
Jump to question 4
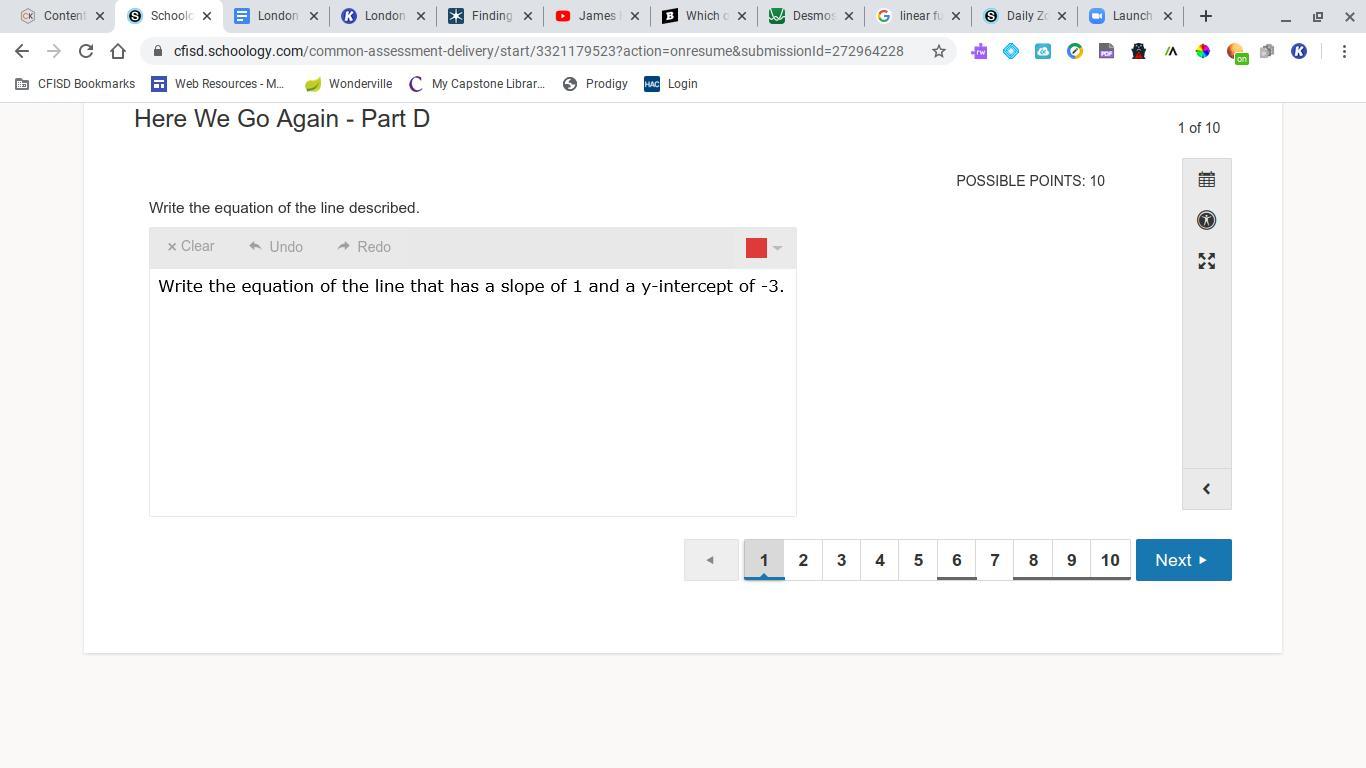pyautogui.click(x=880, y=560)
